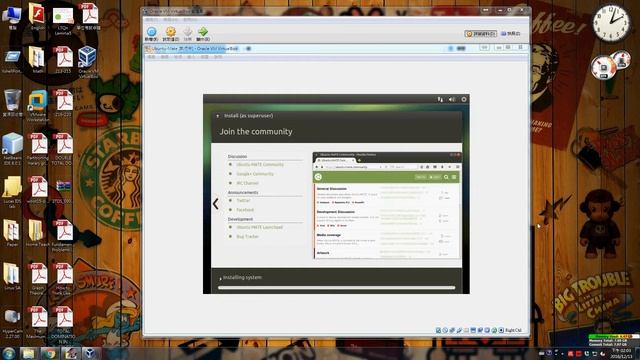Expand the Installing system details triangle
The height and width of the screenshot is (360, 640).
click(220, 278)
